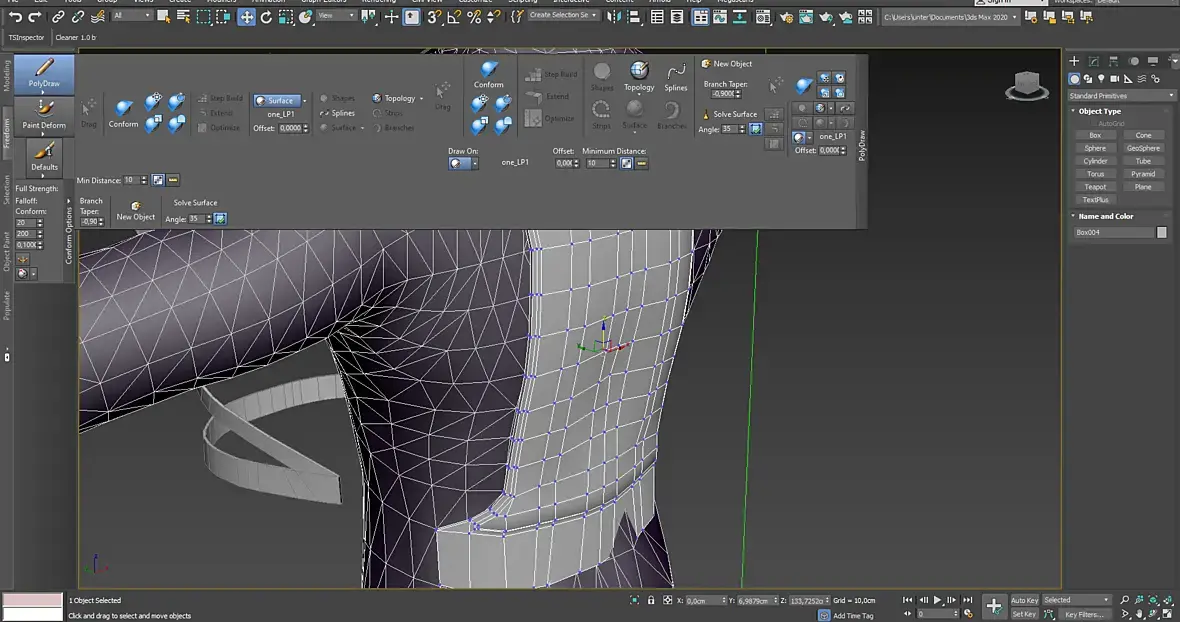The width and height of the screenshot is (1180, 622).
Task: Click the Defaults brush settings icon
Action: 44,156
